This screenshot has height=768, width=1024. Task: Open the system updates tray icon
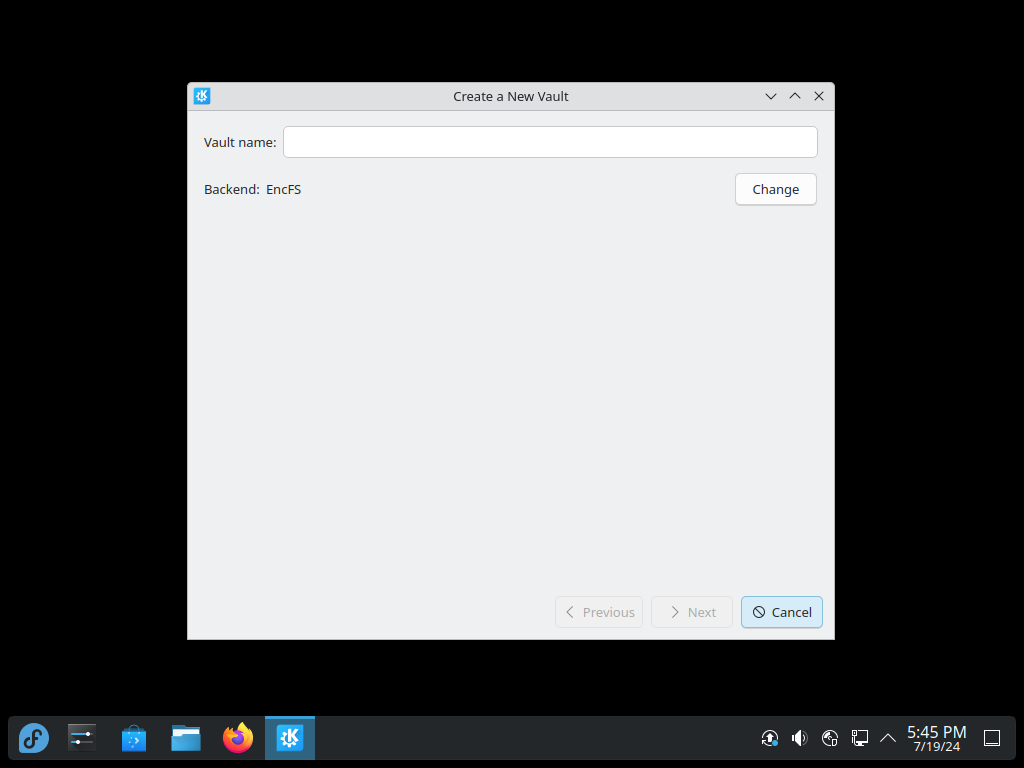pos(770,738)
